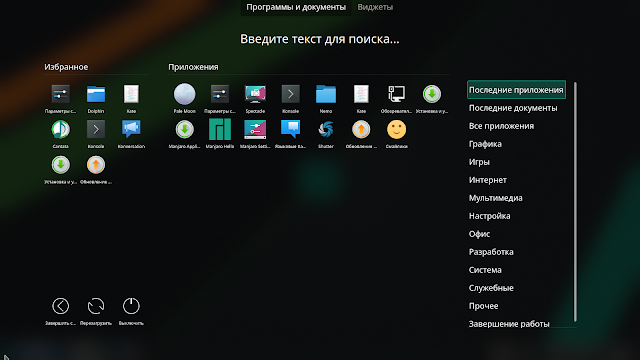The height and width of the screenshot is (360, 640).
Task: Open Konsole in Приложения section
Action: (x=291, y=94)
